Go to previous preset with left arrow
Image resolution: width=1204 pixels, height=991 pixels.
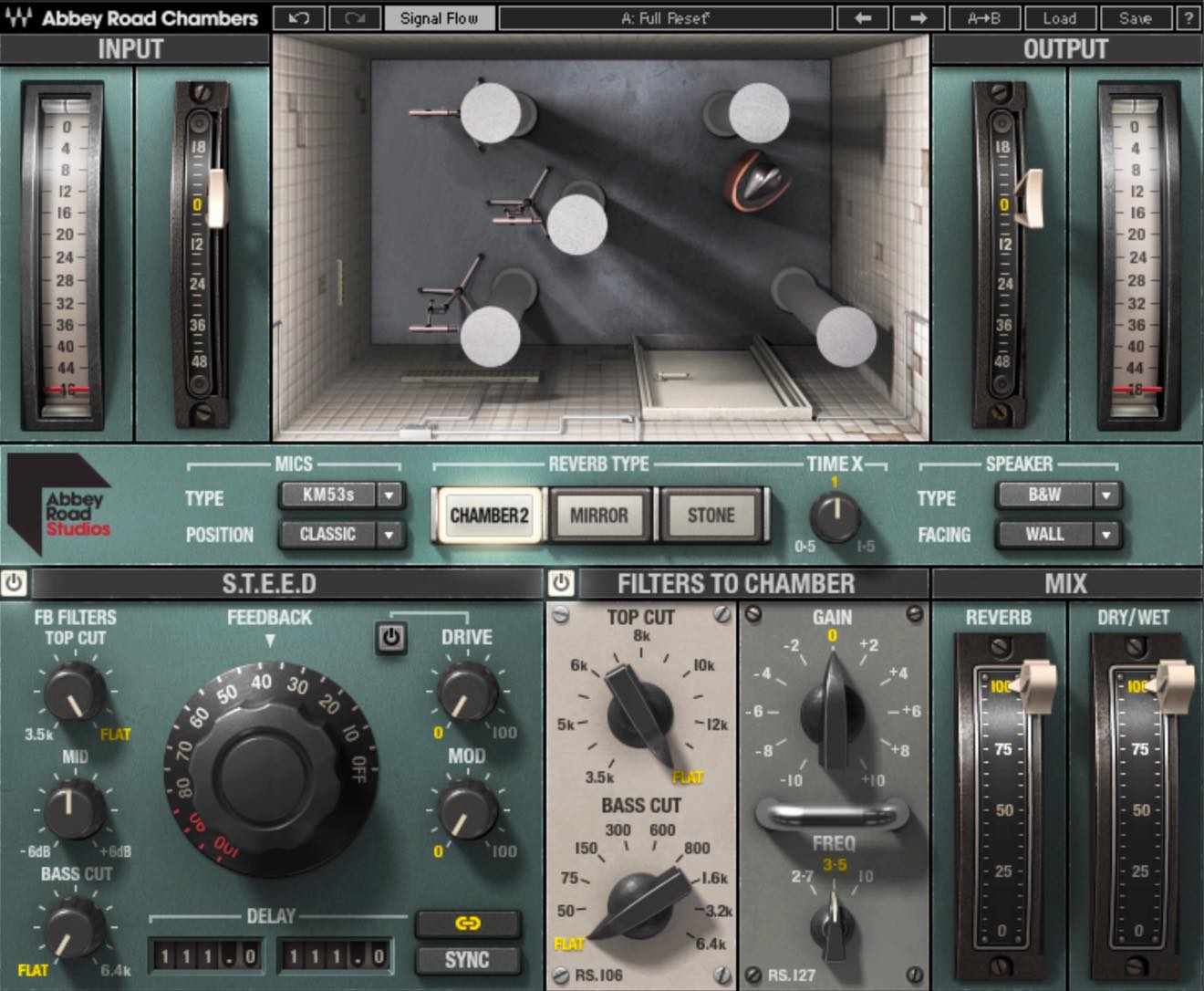862,17
